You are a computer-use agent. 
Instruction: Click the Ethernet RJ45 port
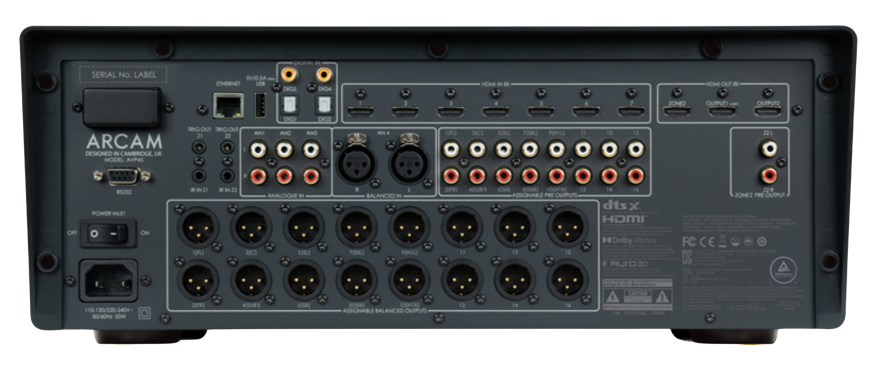[x=229, y=106]
